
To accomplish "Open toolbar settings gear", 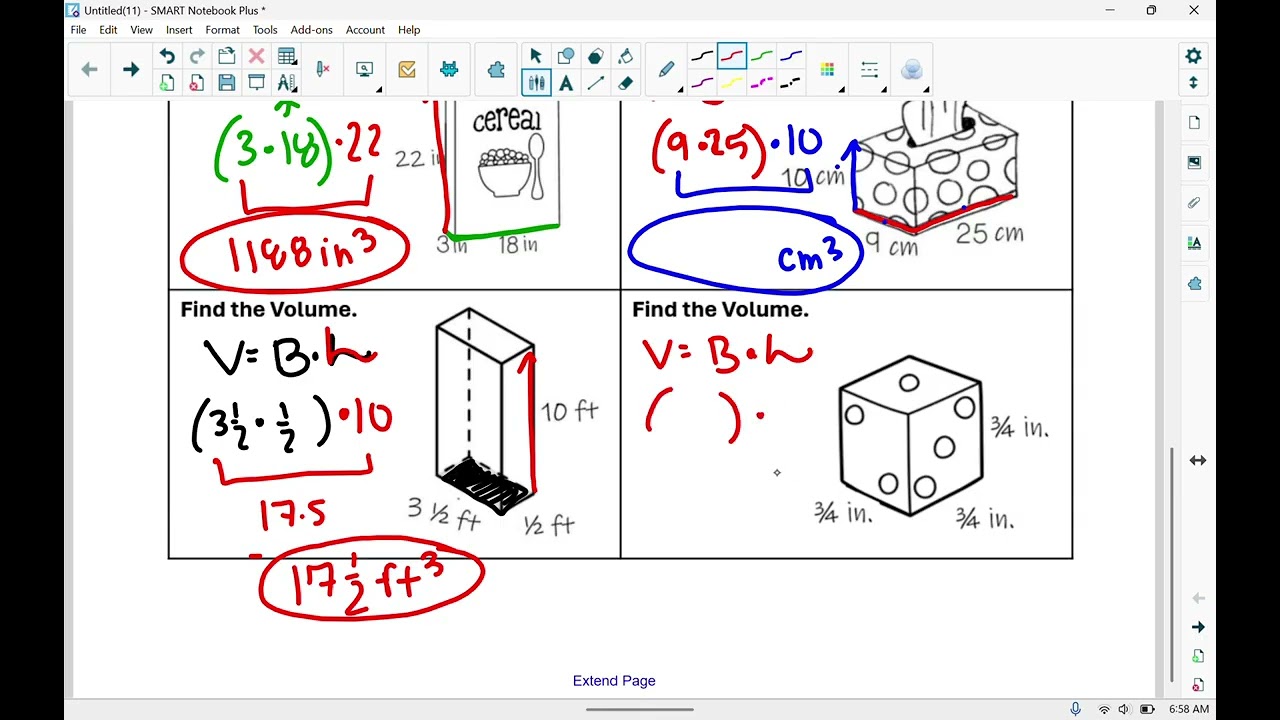I will coord(1193,55).
